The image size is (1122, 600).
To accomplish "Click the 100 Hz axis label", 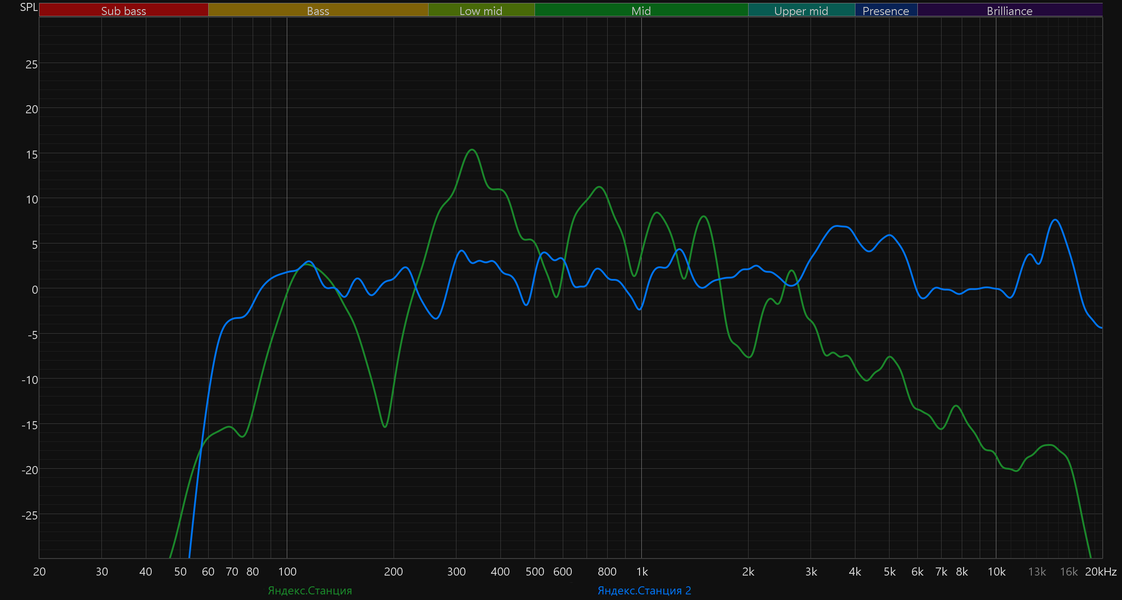I will 287,571.
